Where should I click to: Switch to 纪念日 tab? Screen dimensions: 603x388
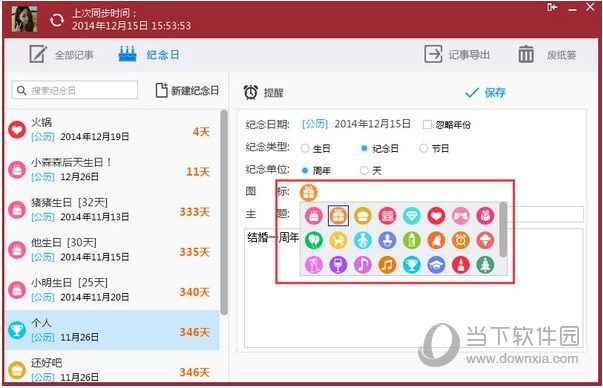click(x=149, y=55)
